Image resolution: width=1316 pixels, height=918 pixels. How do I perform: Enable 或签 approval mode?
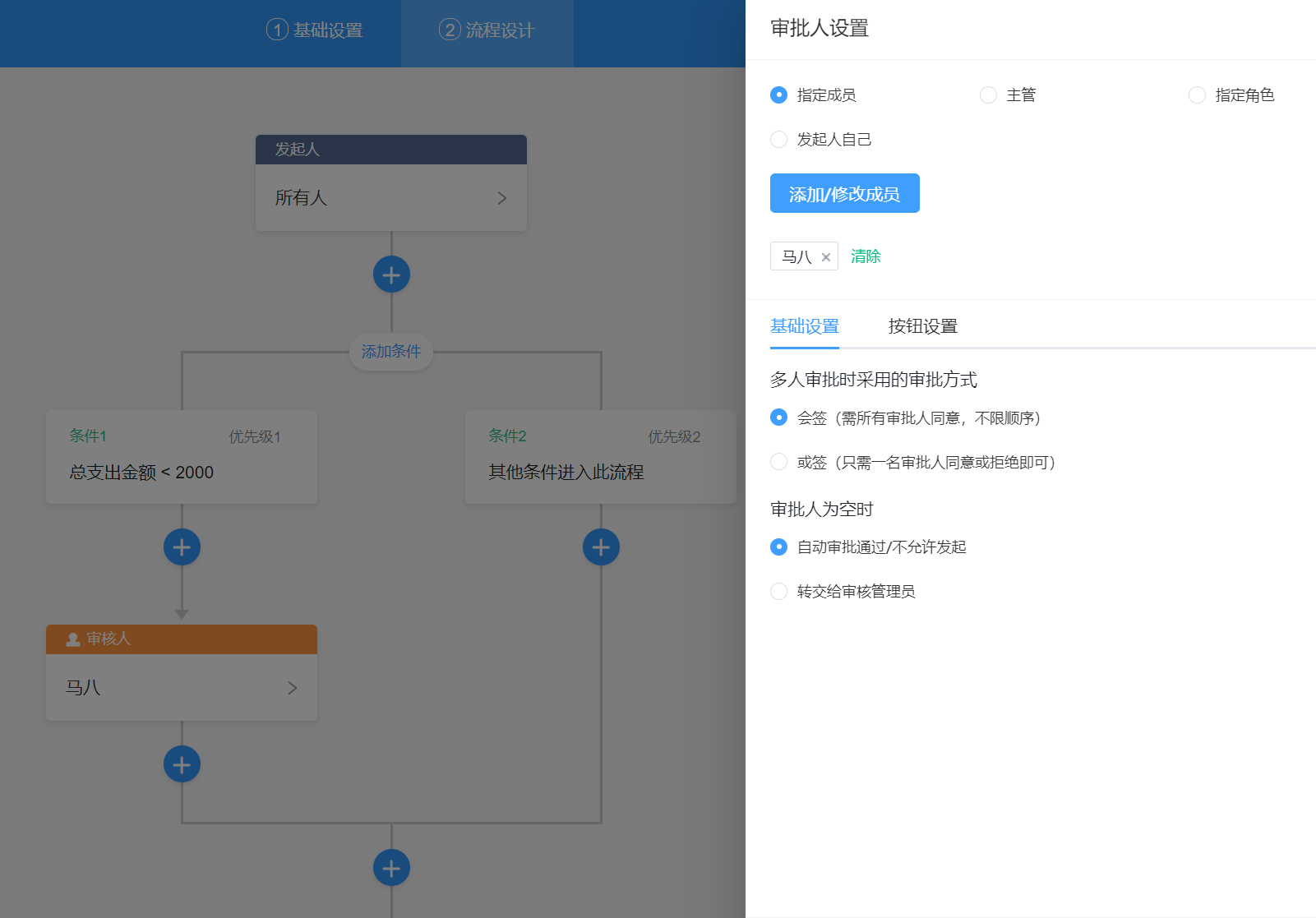[778, 462]
